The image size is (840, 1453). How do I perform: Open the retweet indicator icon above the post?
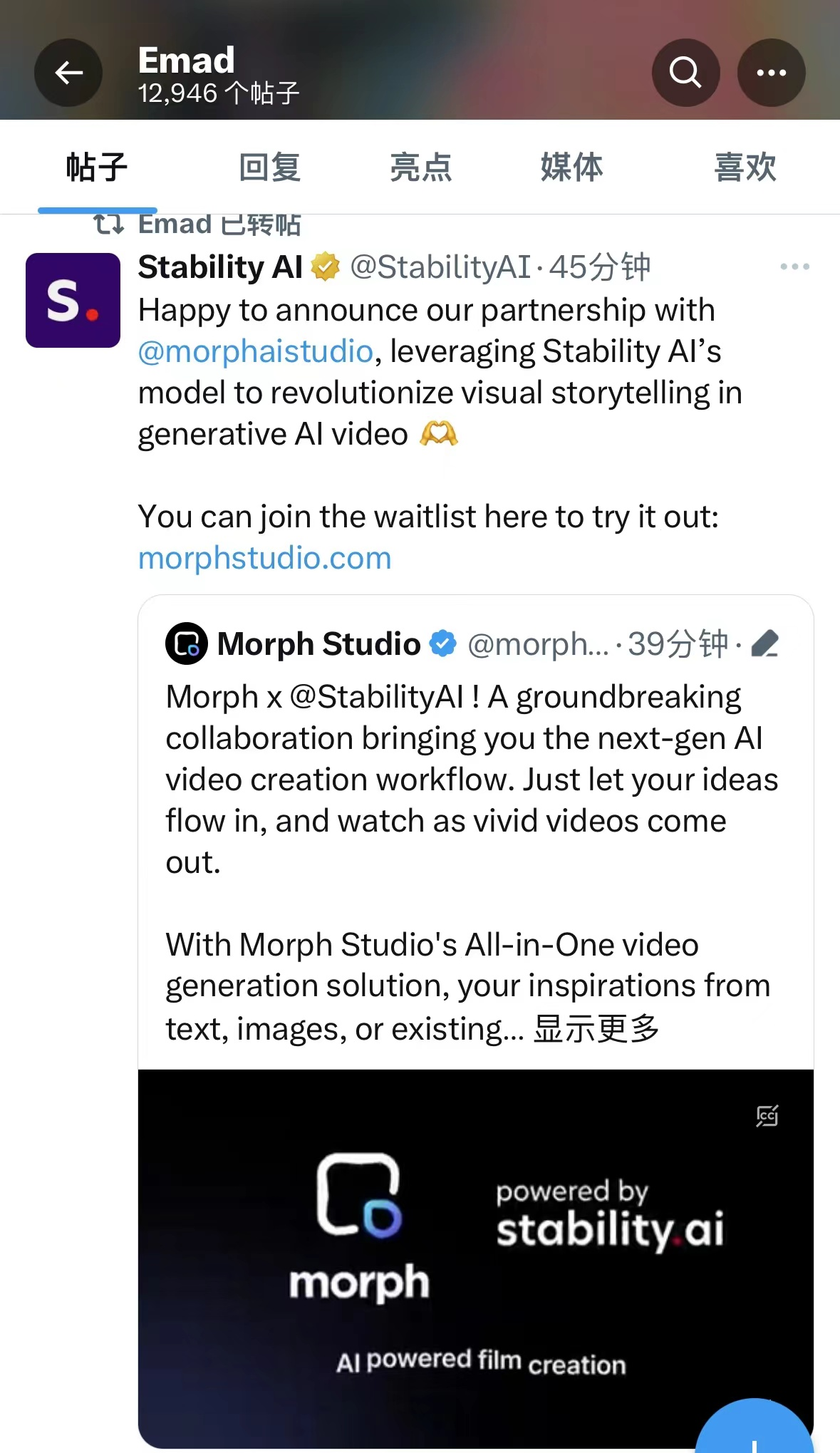[x=108, y=223]
